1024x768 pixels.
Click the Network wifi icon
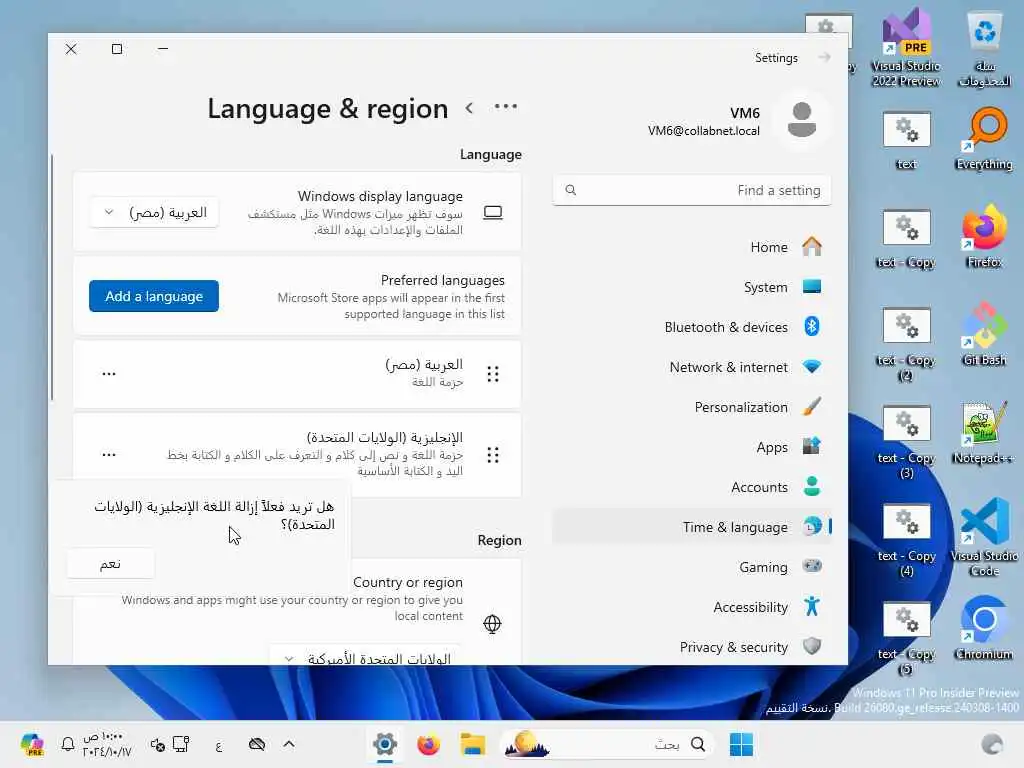[812, 366]
